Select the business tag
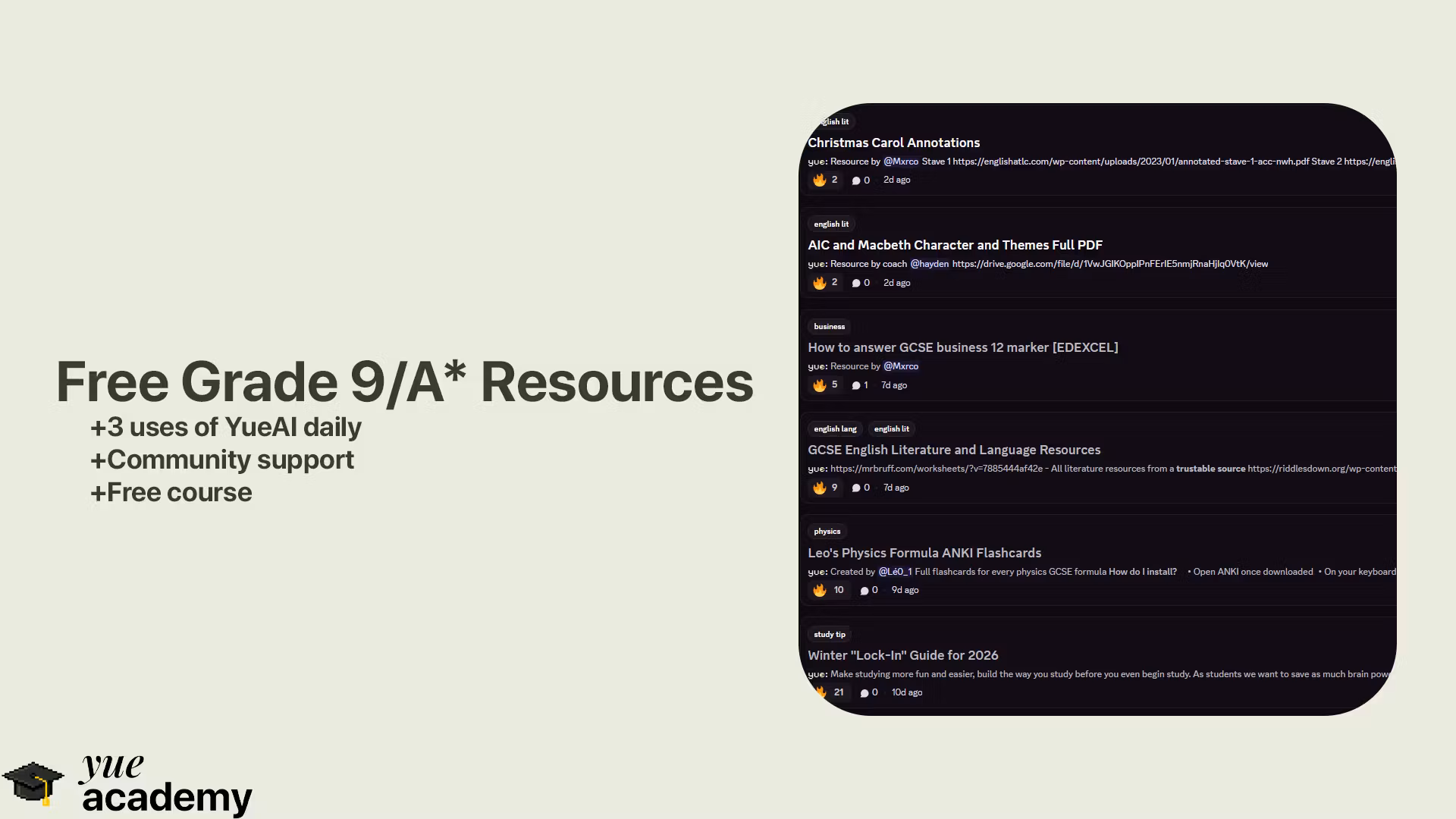Screen dimensions: 1456x819 pyautogui.click(x=829, y=327)
